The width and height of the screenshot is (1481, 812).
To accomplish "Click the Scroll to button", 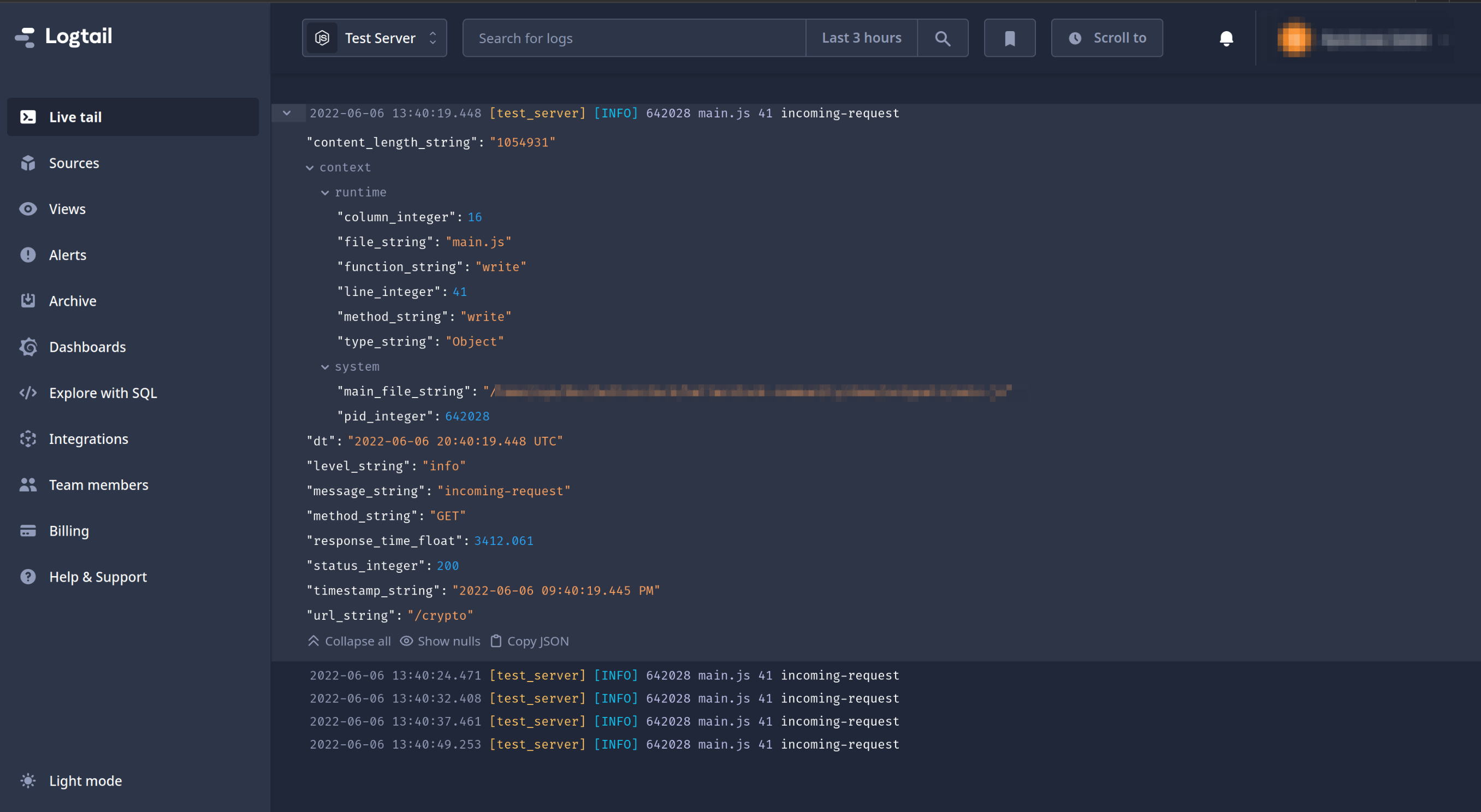I will [1107, 37].
